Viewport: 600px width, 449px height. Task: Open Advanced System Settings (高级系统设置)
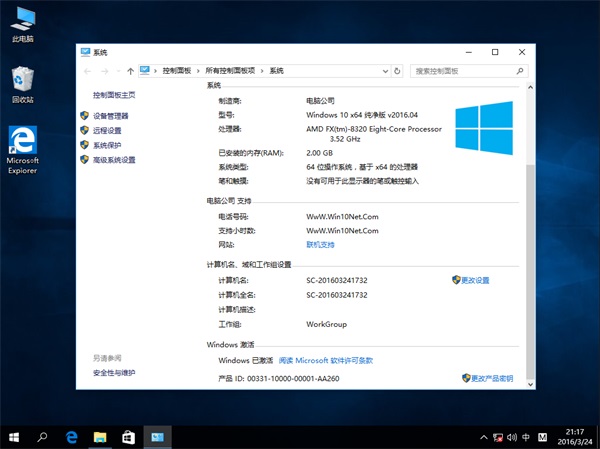tap(113, 159)
